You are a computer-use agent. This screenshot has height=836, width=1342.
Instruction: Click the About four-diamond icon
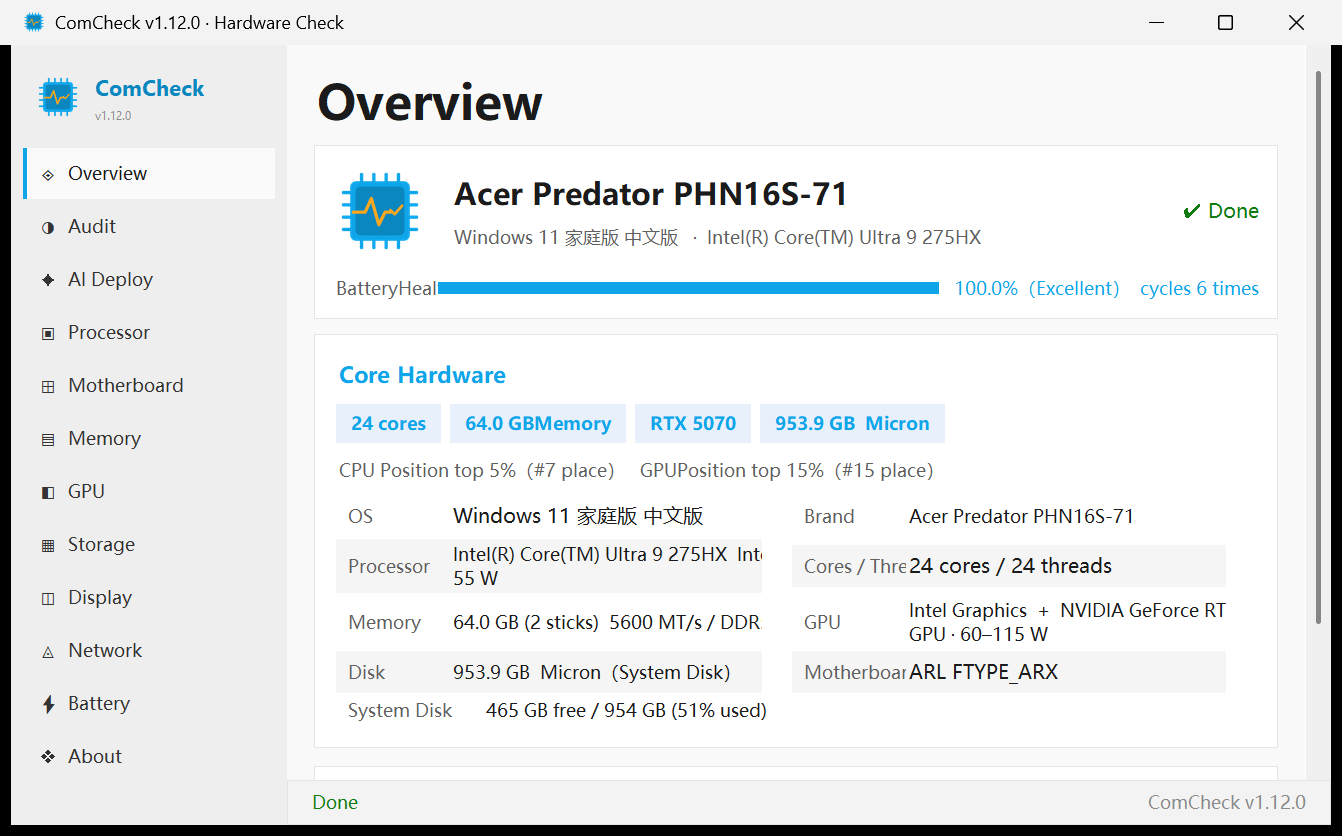[x=48, y=757]
